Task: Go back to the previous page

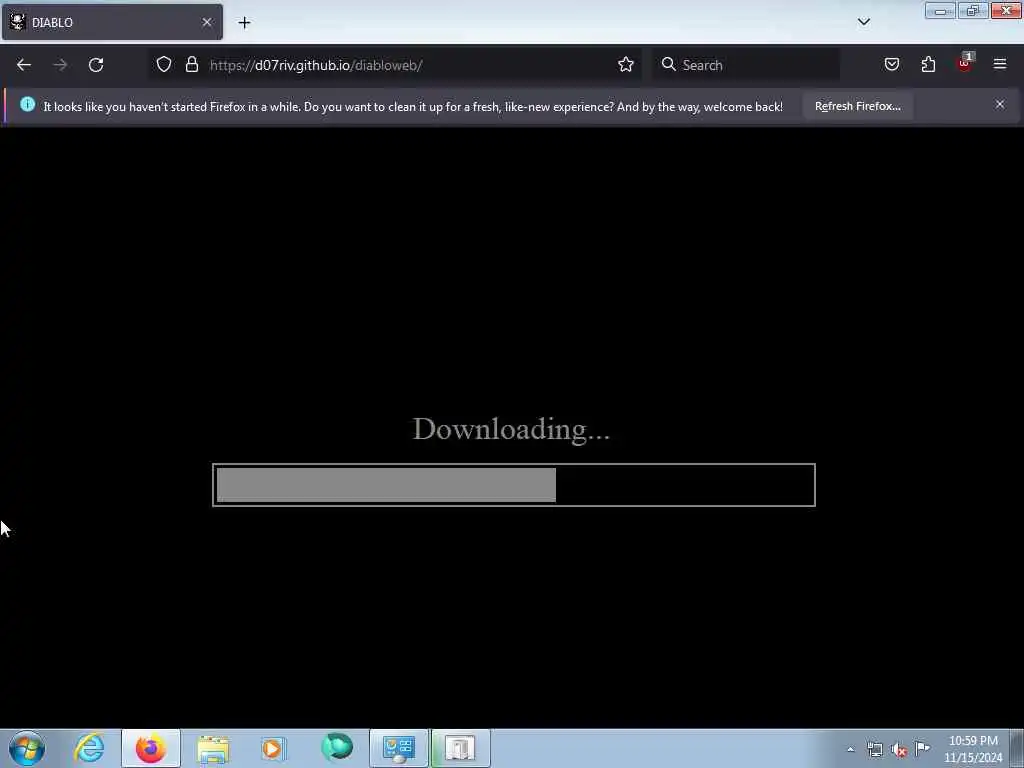Action: 24,65
